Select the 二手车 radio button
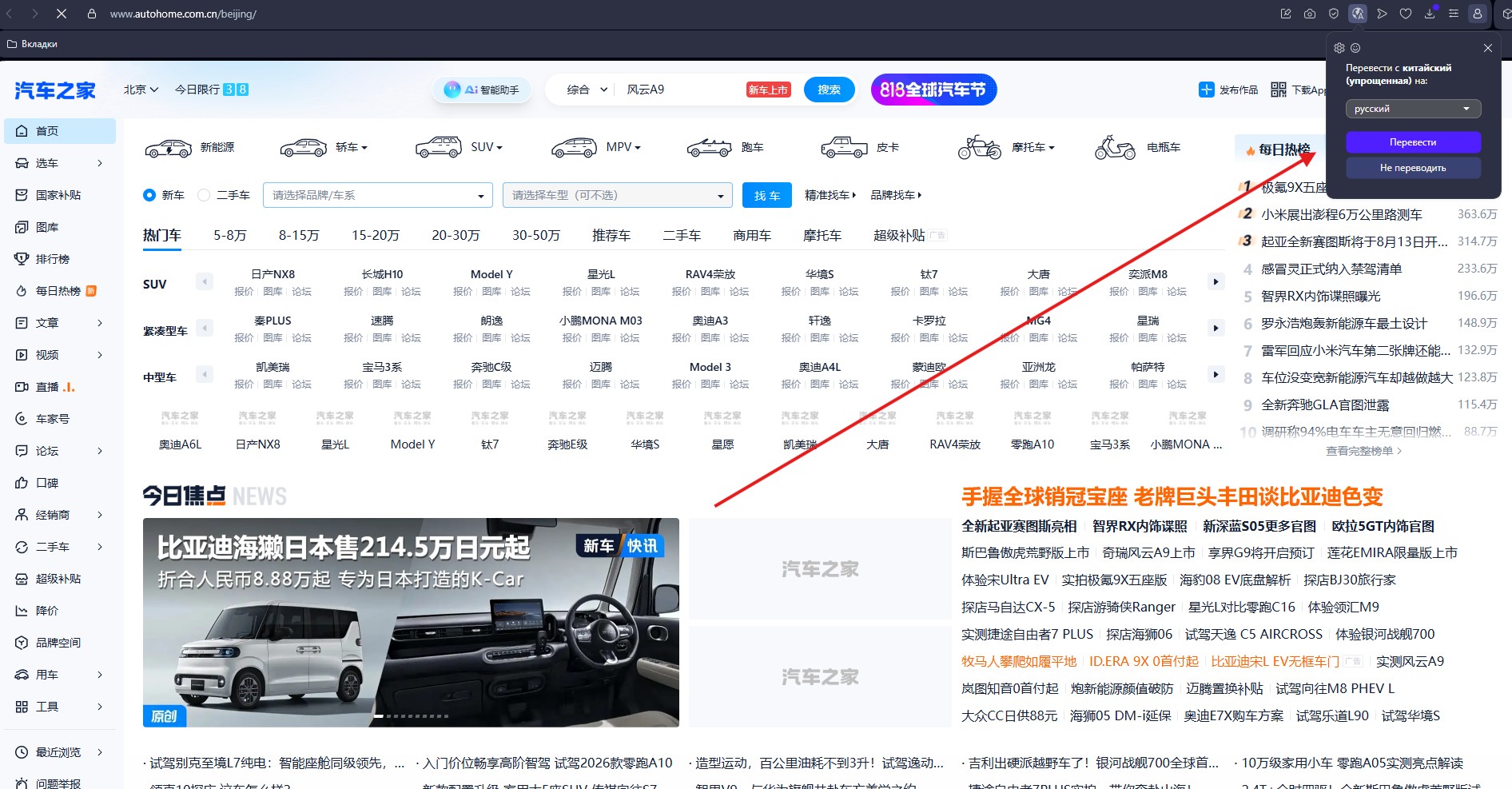 click(x=204, y=195)
